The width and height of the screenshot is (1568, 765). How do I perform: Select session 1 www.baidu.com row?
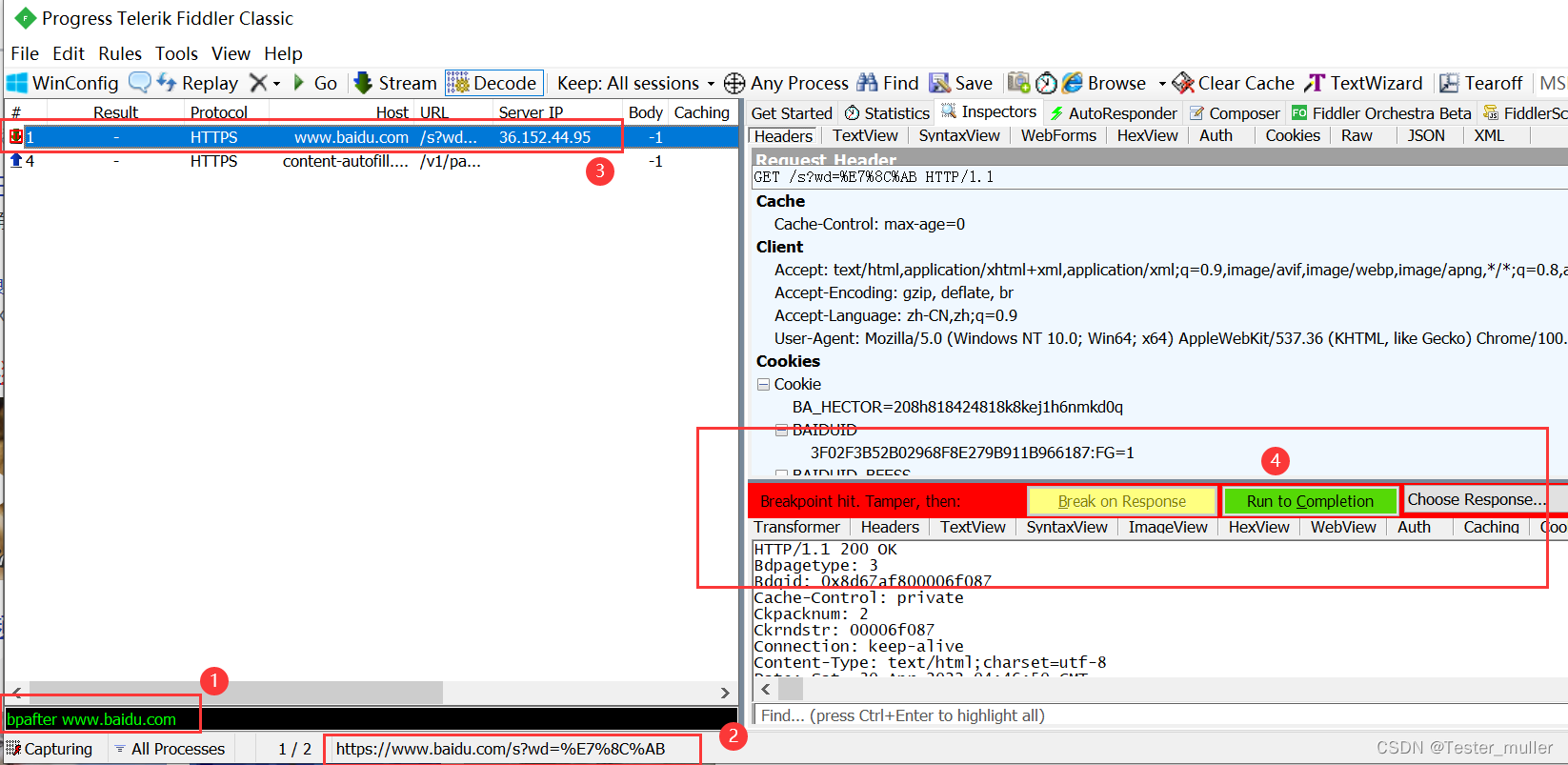(372, 137)
